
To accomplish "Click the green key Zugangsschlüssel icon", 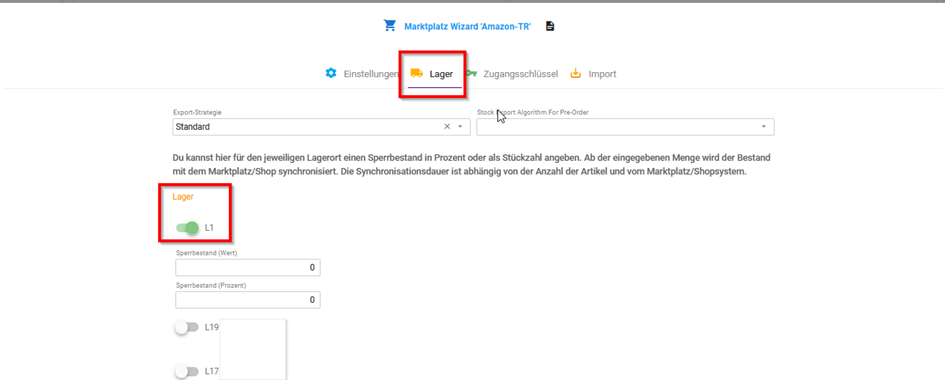I will tap(471, 73).
